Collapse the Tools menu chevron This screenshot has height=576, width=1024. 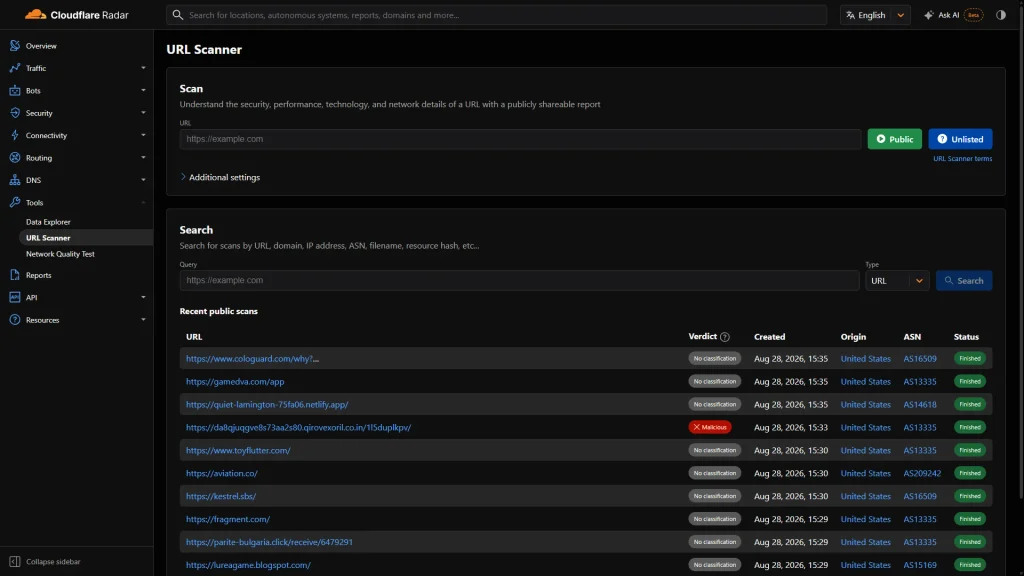coord(143,202)
